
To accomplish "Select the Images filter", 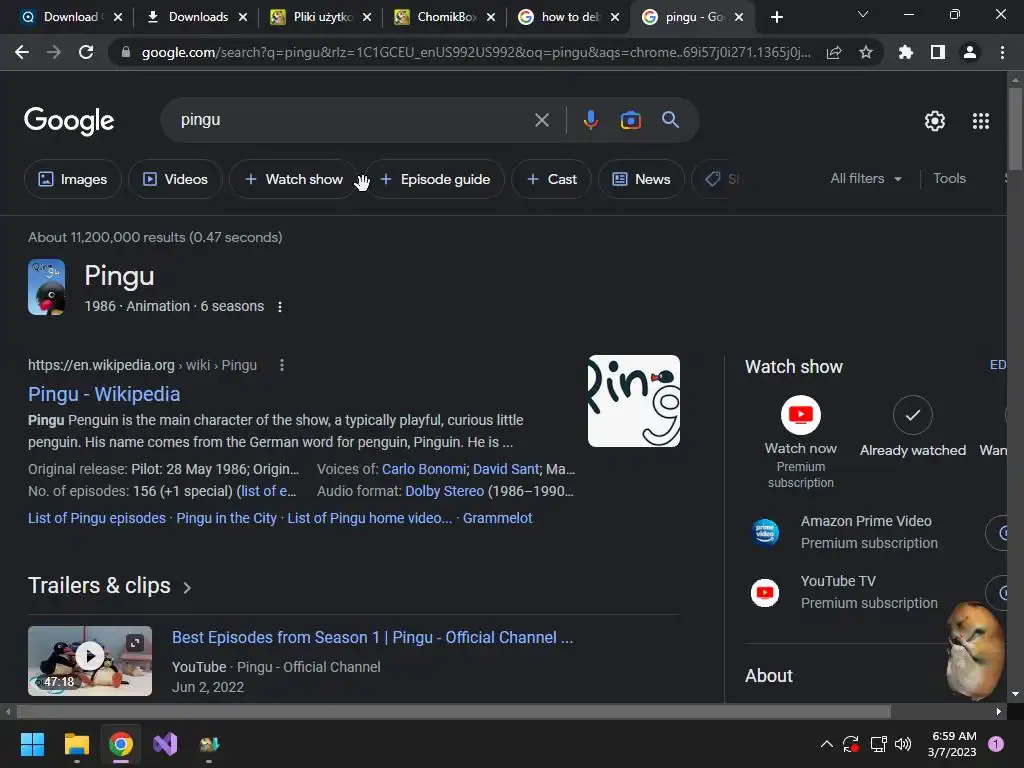I will (72, 179).
